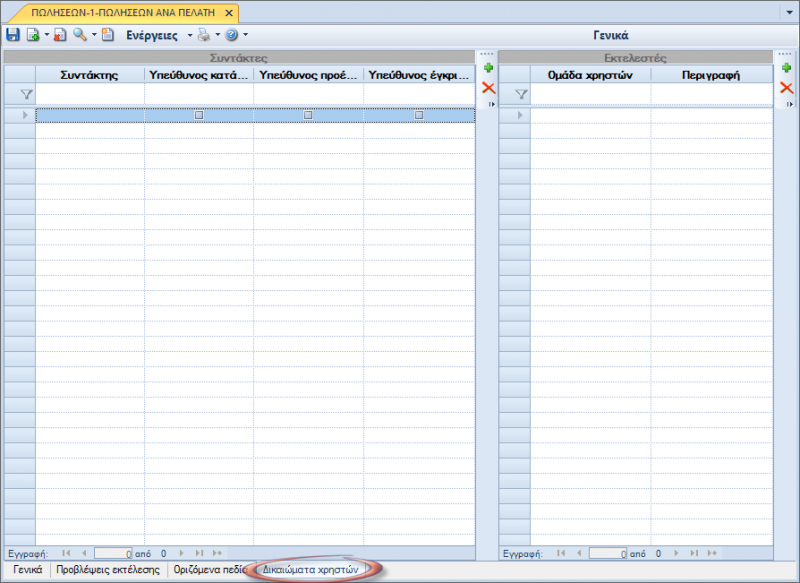Delete the selected row in Εκτελεστές grid
This screenshot has width=800, height=583.
(x=786, y=88)
